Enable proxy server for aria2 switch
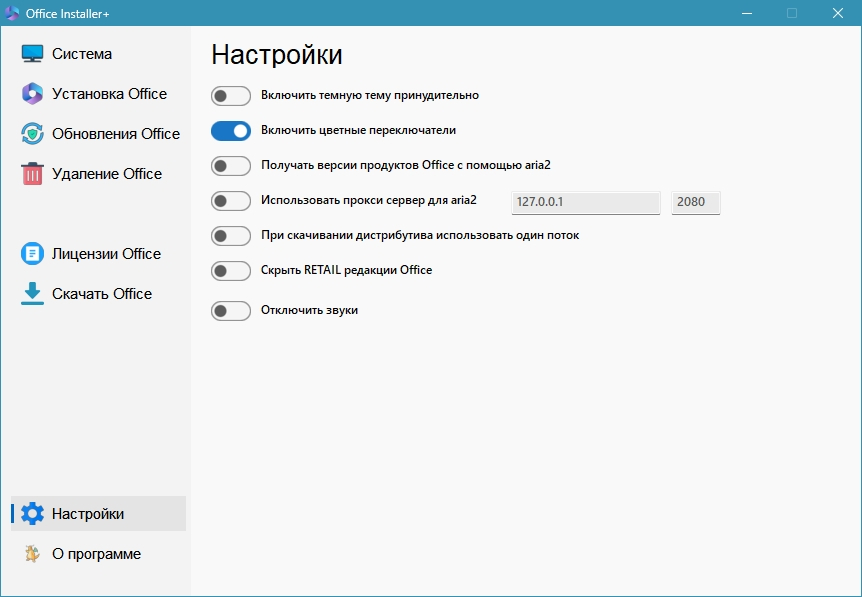The height and width of the screenshot is (597, 862). tap(231, 201)
